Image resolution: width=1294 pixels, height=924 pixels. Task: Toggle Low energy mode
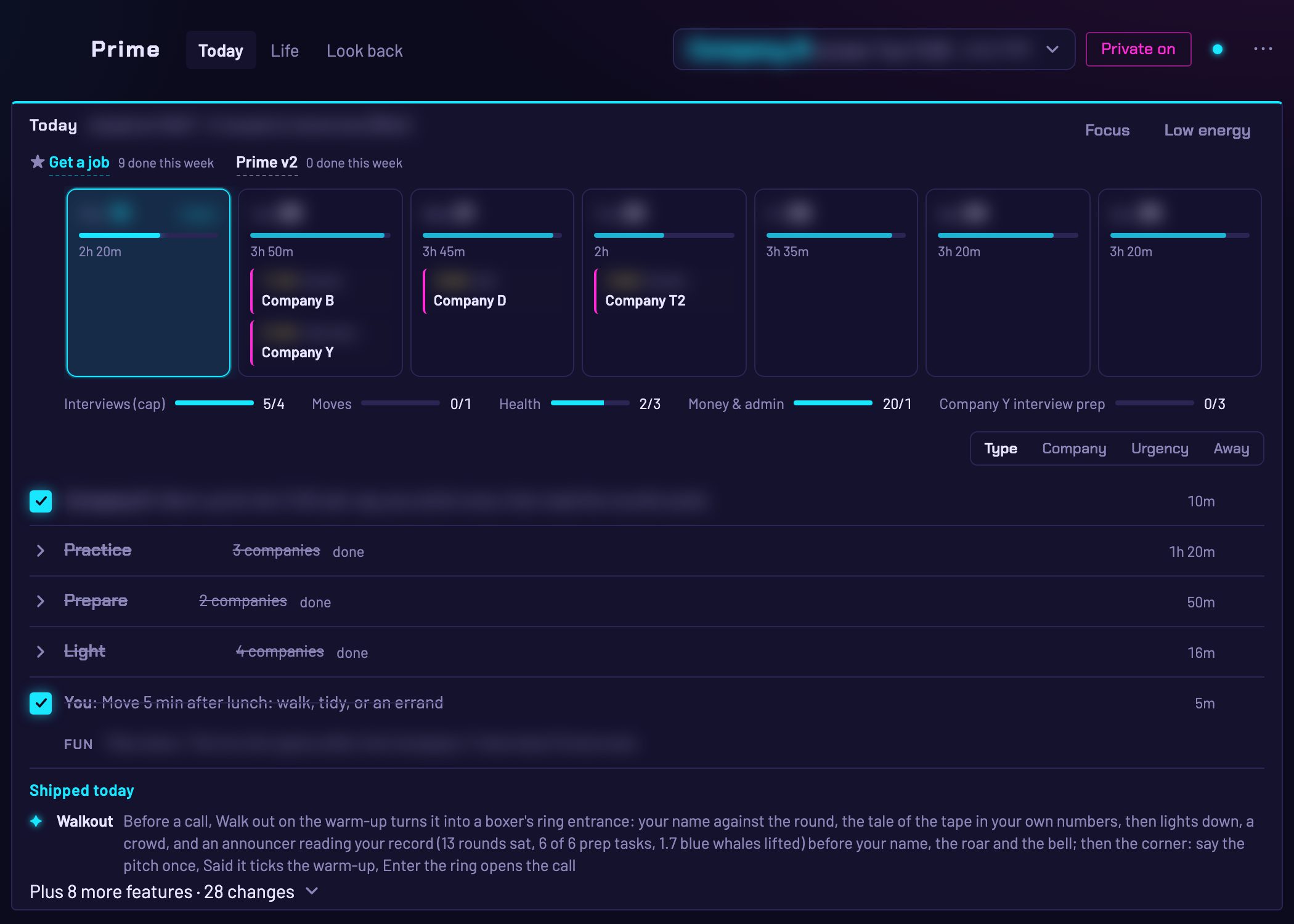[x=1207, y=130]
